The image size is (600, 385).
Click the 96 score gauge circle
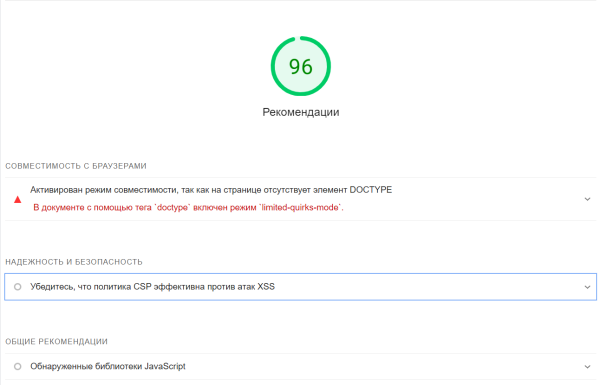pos(301,66)
